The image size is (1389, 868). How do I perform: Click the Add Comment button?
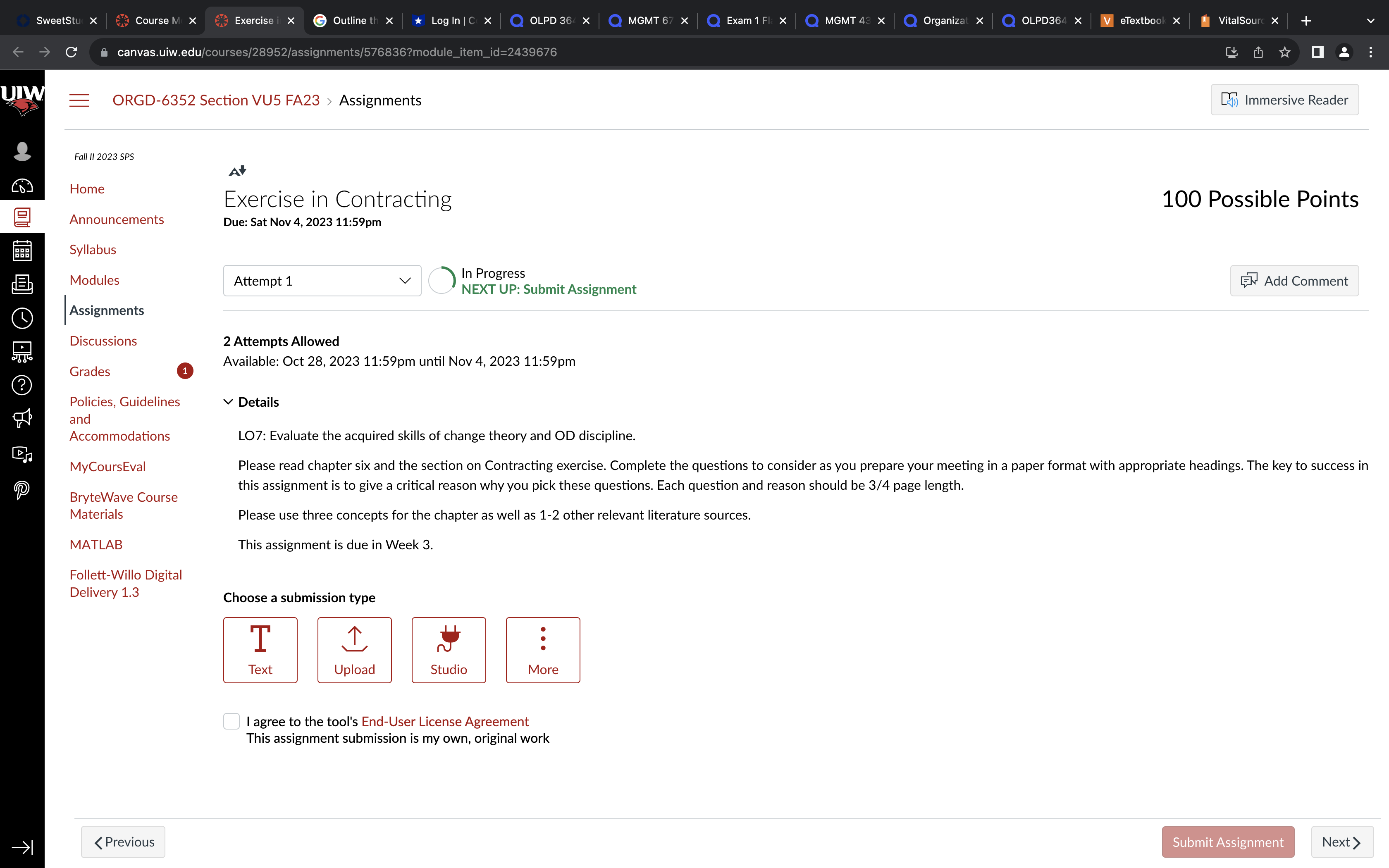click(1294, 281)
